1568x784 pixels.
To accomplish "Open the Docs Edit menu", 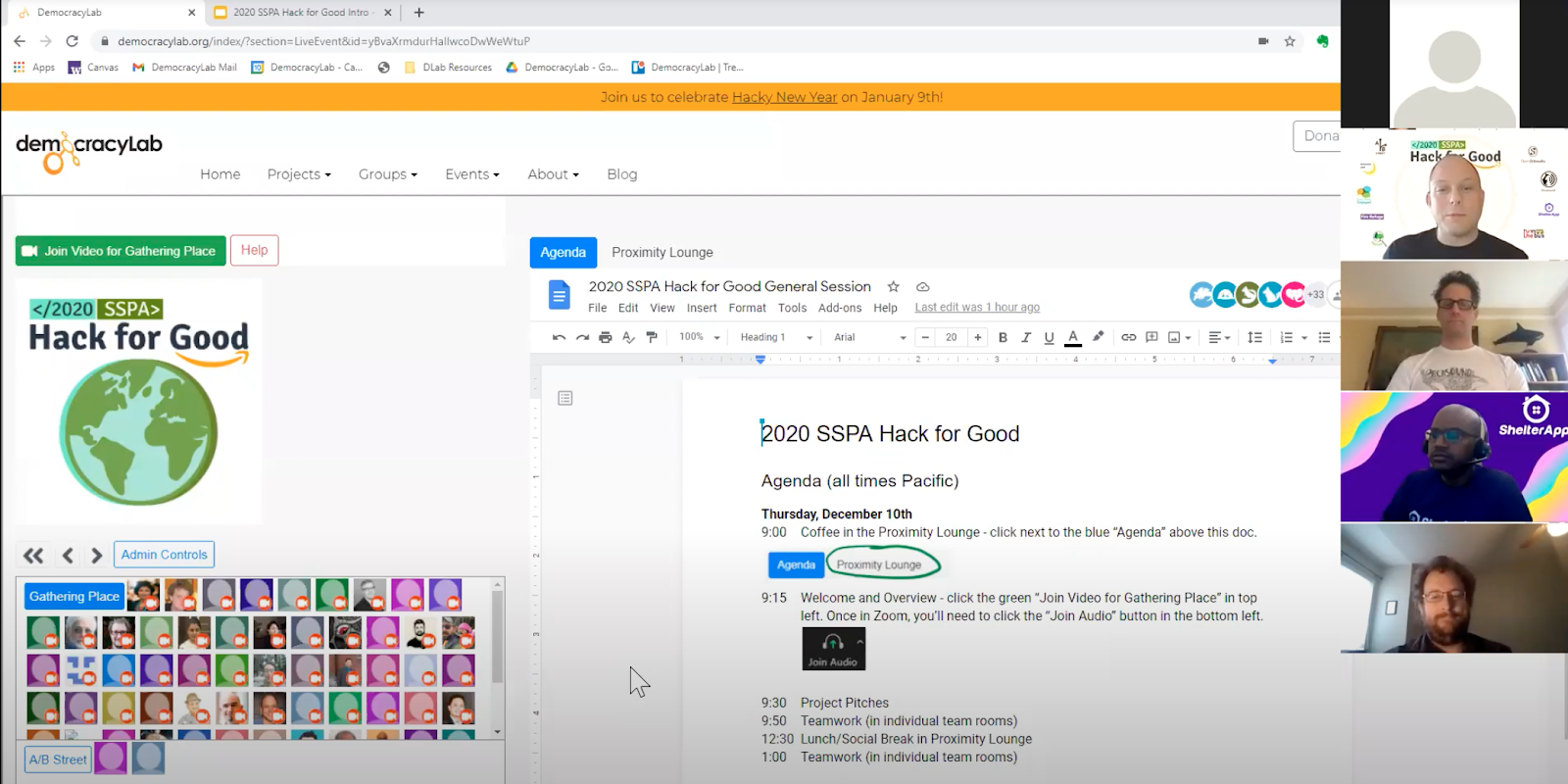I will (x=628, y=308).
